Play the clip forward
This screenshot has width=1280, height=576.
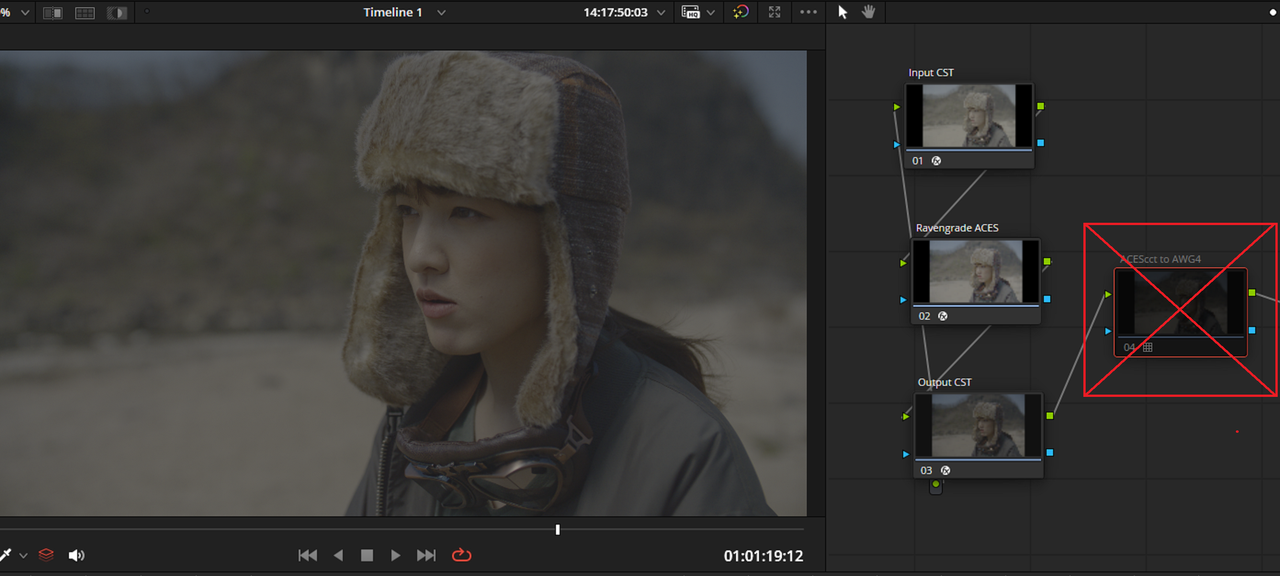point(396,555)
